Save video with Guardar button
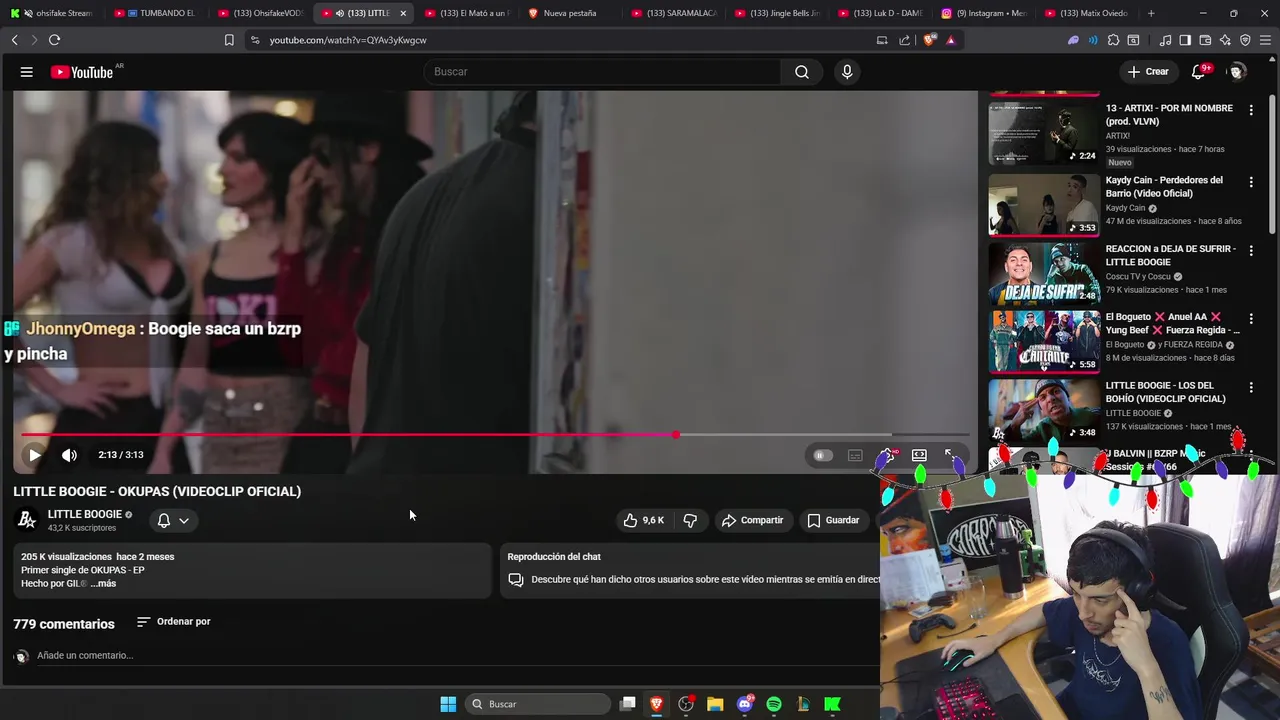Screen dimensions: 1280x720 (834, 520)
